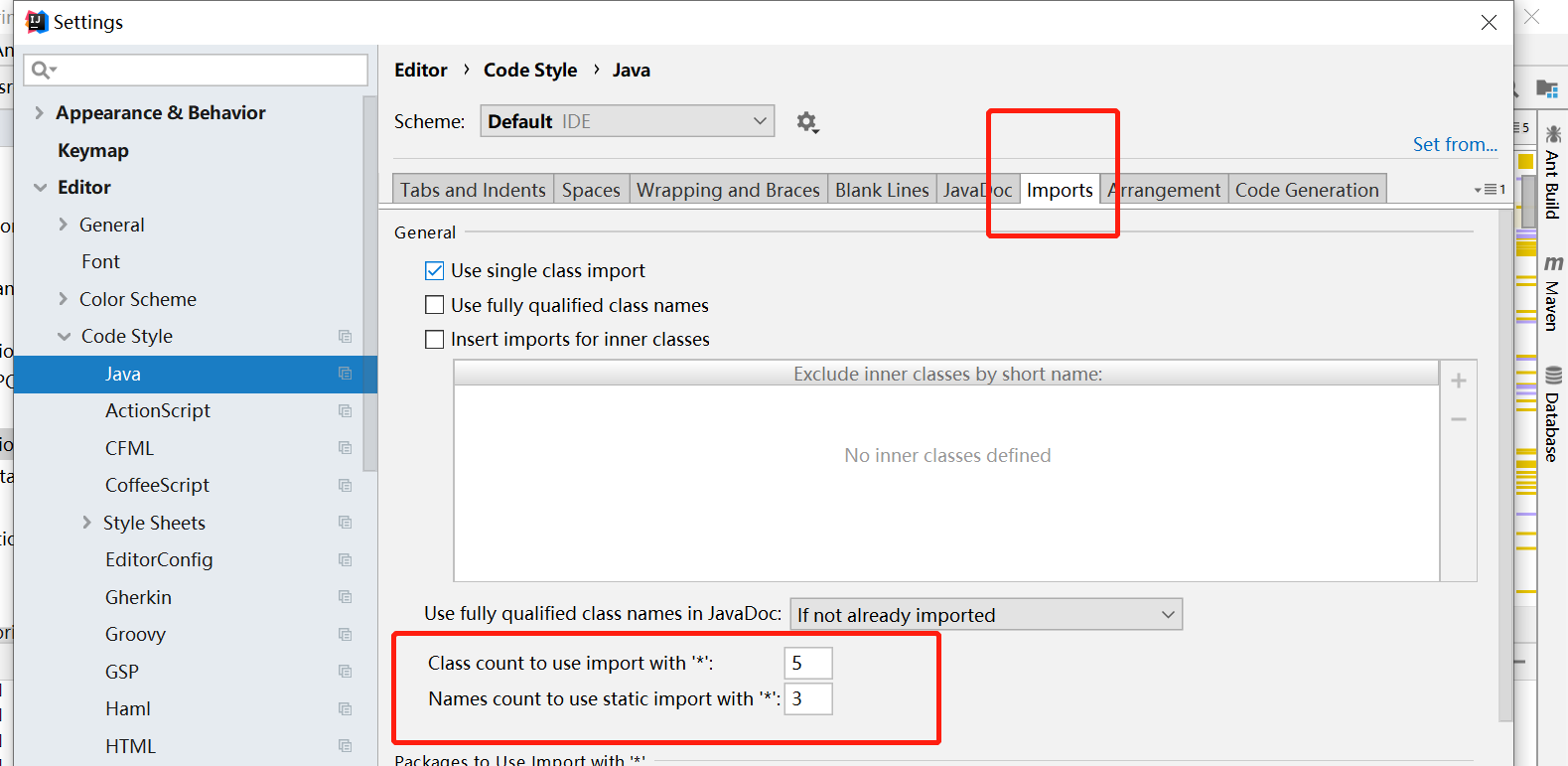Click the add inner class plus icon
The height and width of the screenshot is (766, 1568).
[1458, 381]
